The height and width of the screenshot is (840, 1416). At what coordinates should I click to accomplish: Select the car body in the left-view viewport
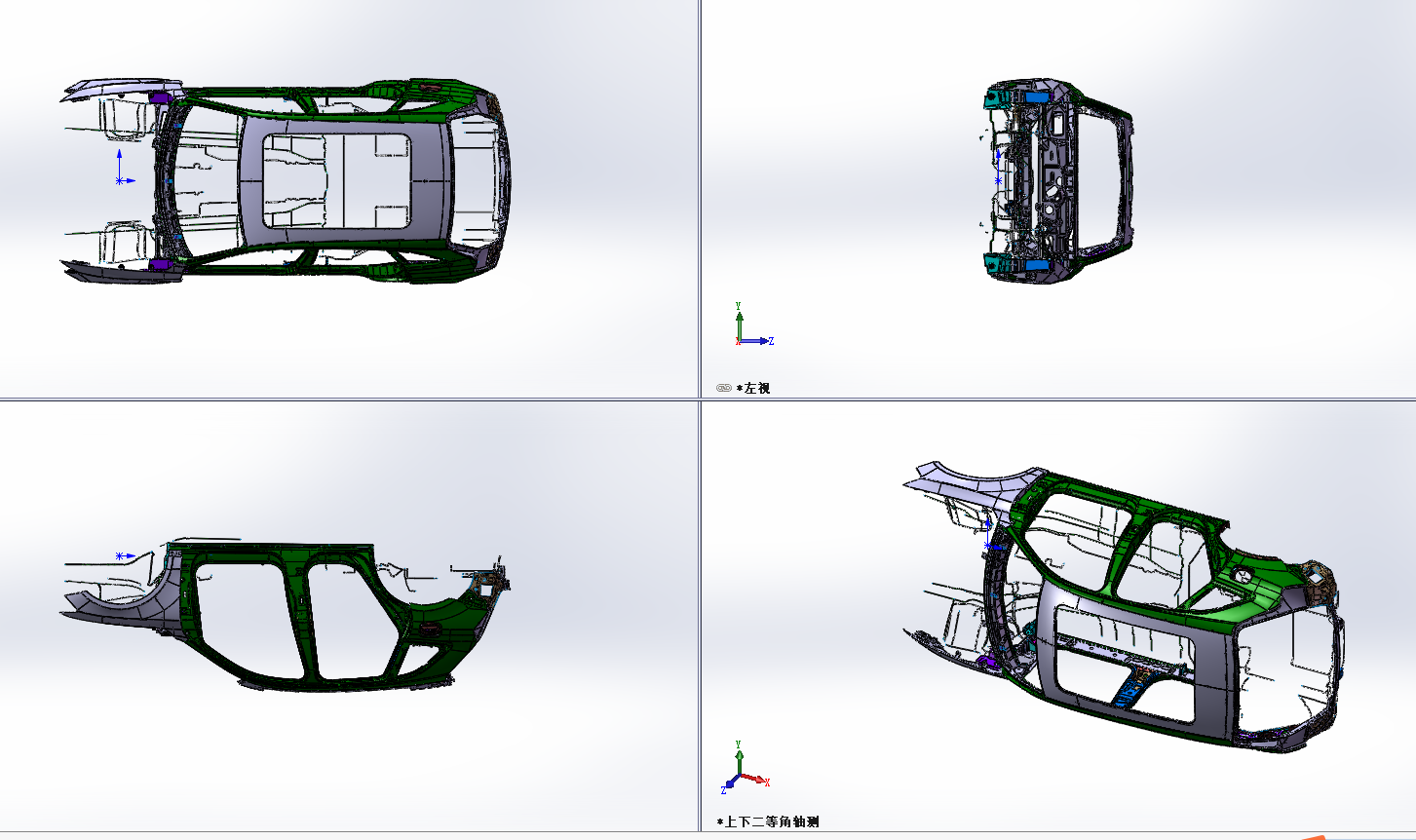pyautogui.click(x=1056, y=182)
